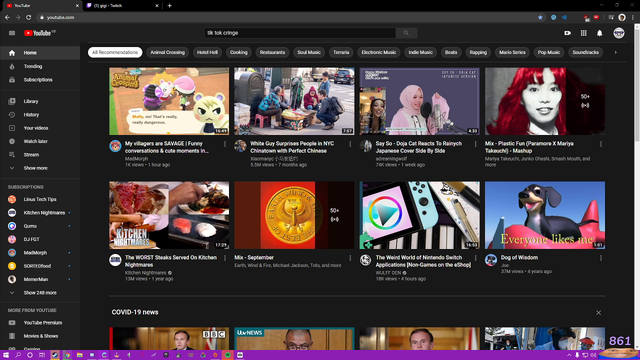Open options menu for Mix - September
Viewport: 640px width, 360px height.
coord(350,258)
